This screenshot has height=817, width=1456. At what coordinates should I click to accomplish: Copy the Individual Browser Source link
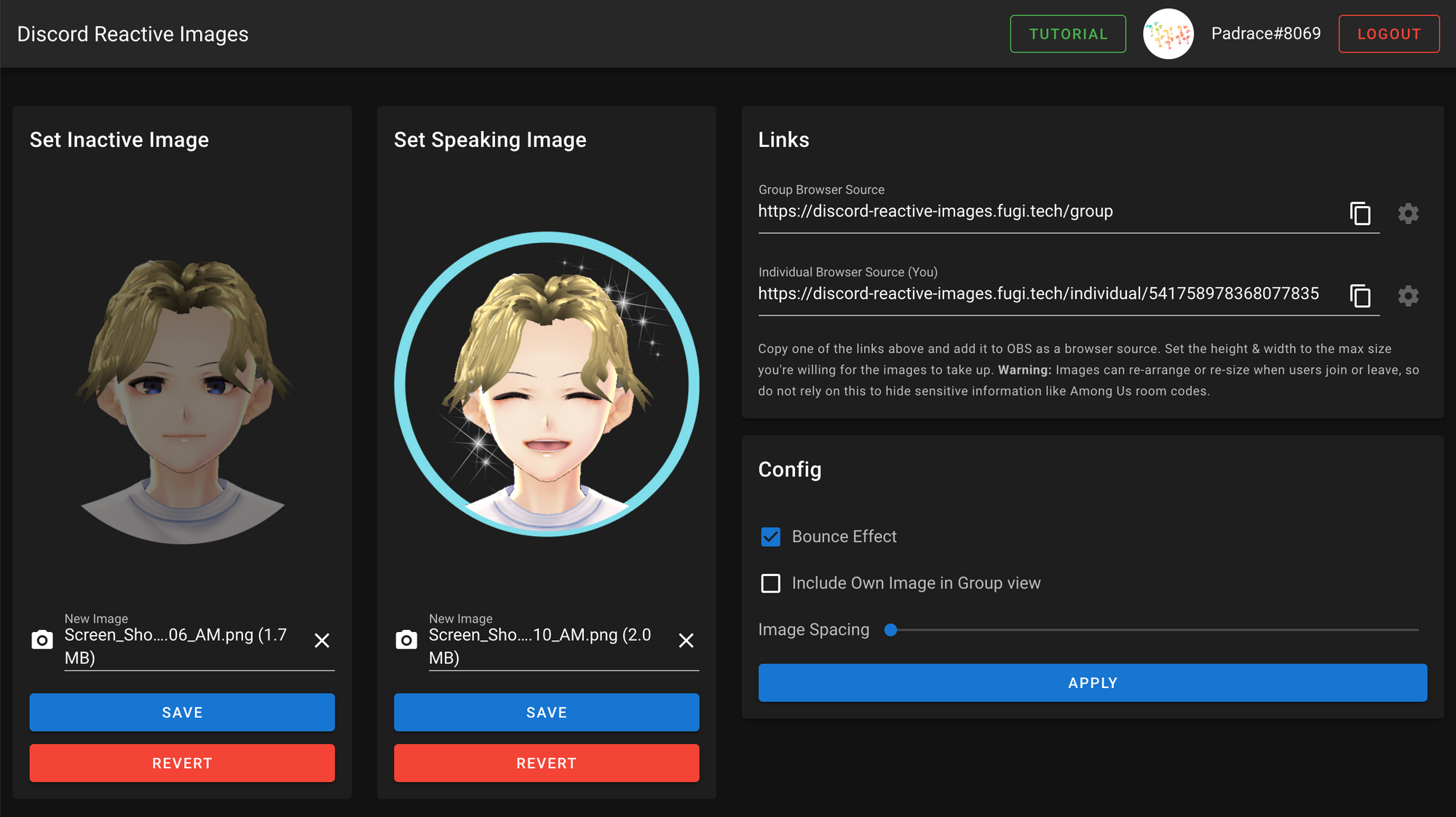pos(1360,296)
